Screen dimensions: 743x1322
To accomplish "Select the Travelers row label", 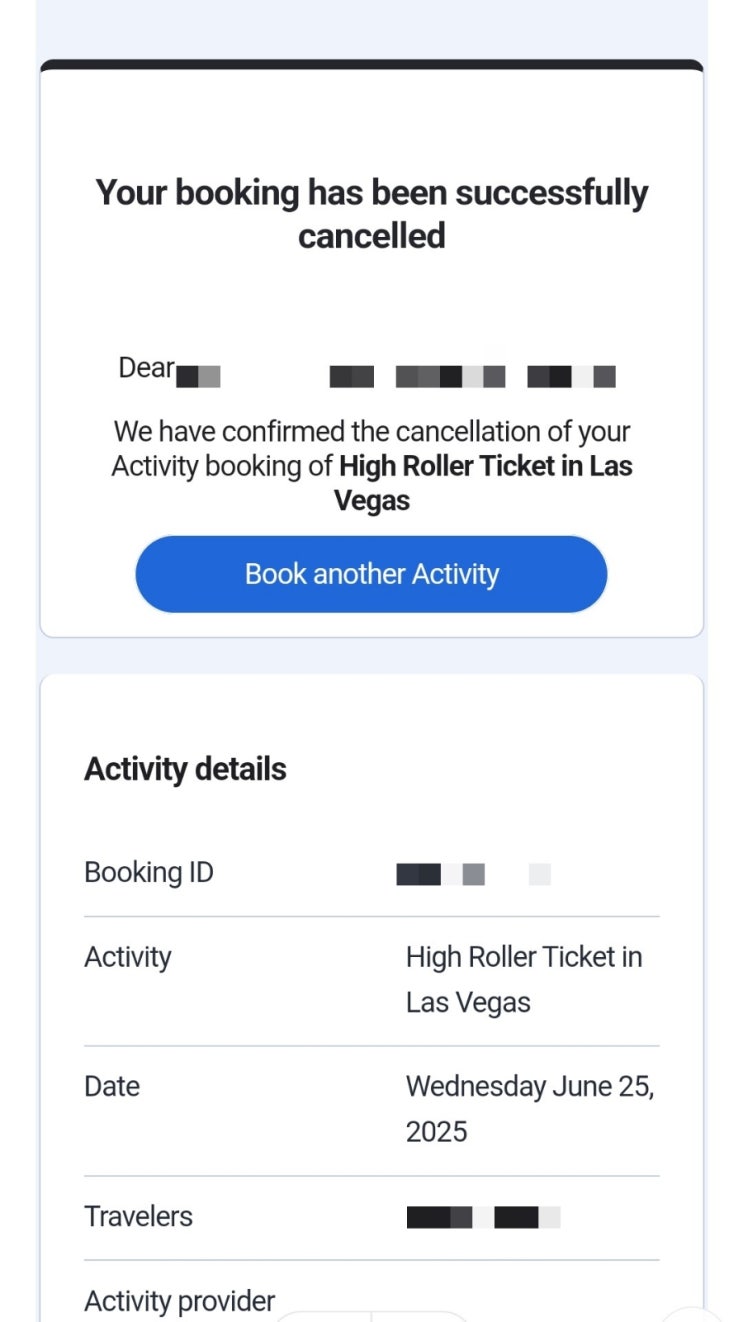I will [x=138, y=1216].
